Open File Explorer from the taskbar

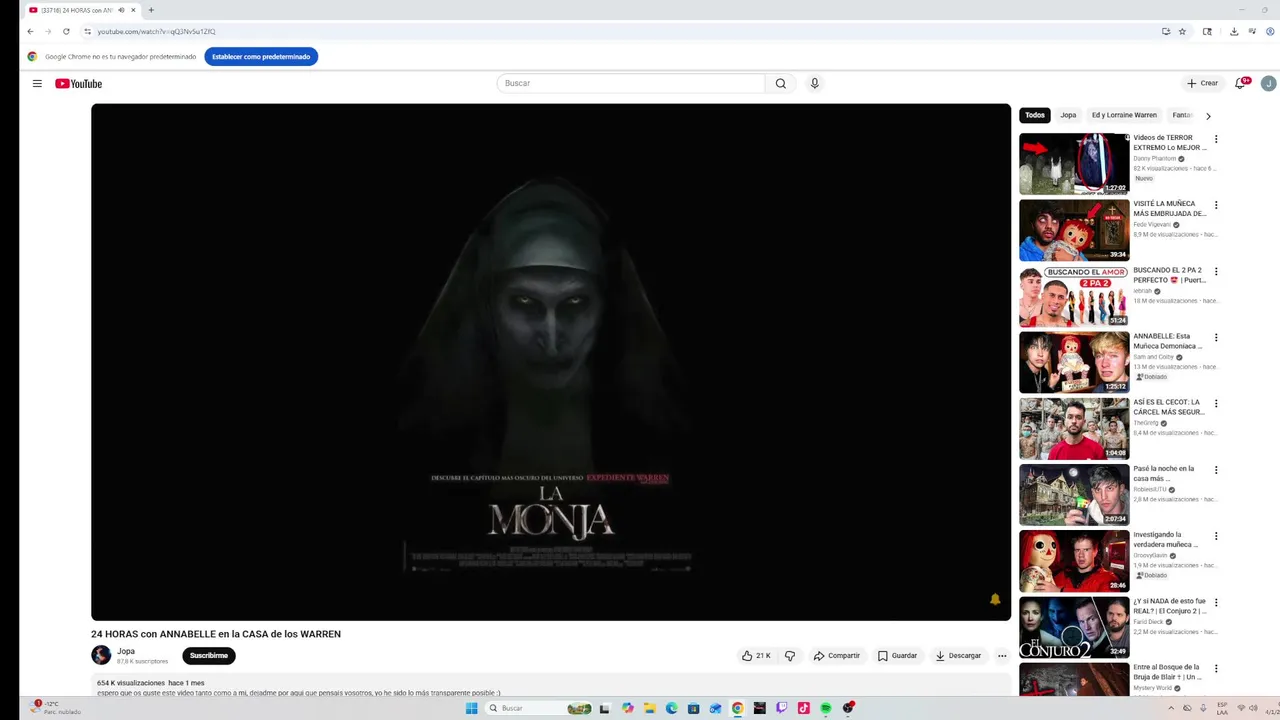pyautogui.click(x=649, y=708)
